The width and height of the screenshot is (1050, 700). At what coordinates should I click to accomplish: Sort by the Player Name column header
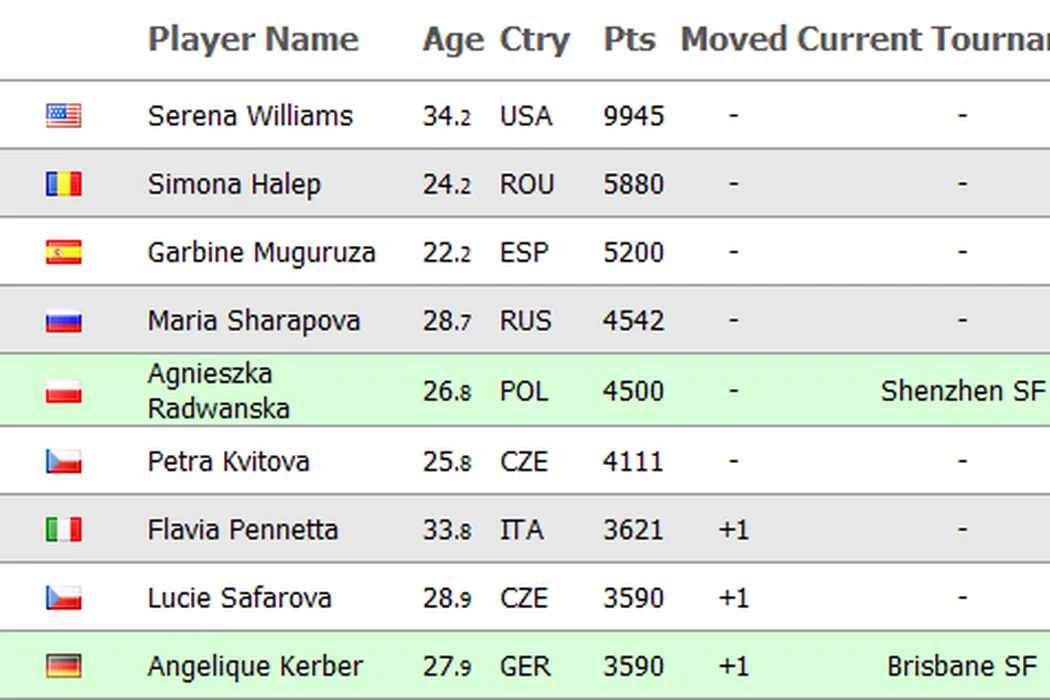point(253,40)
